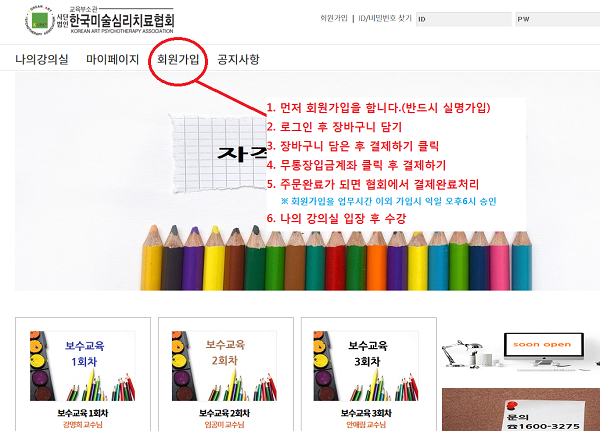This screenshot has width=600, height=431.
Task: Open the 보수교육 1회차 course thumbnail
Action: pyautogui.click(x=83, y=366)
